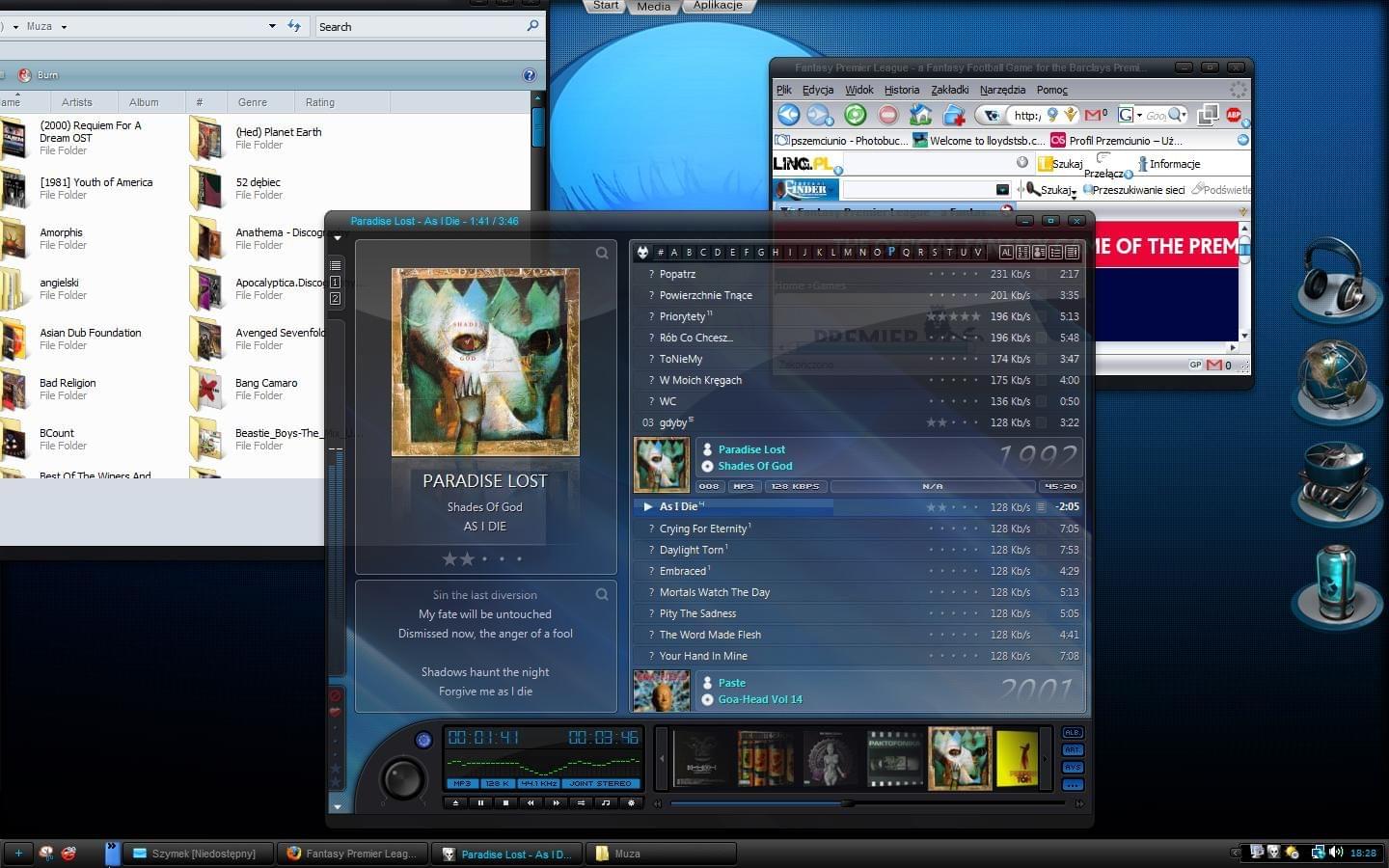Click the search magnifier above the album art

pos(602,253)
